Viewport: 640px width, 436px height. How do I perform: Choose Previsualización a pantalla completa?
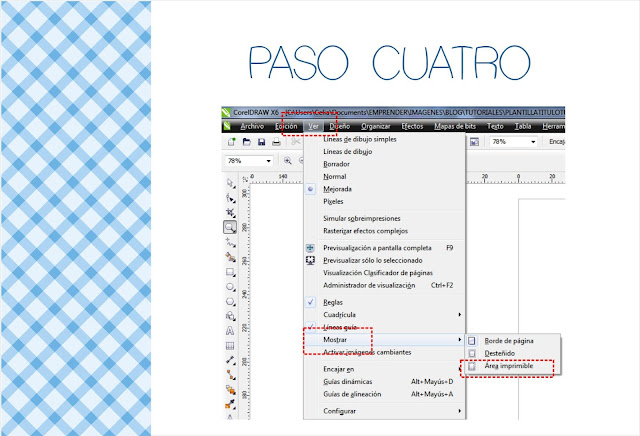pos(377,248)
